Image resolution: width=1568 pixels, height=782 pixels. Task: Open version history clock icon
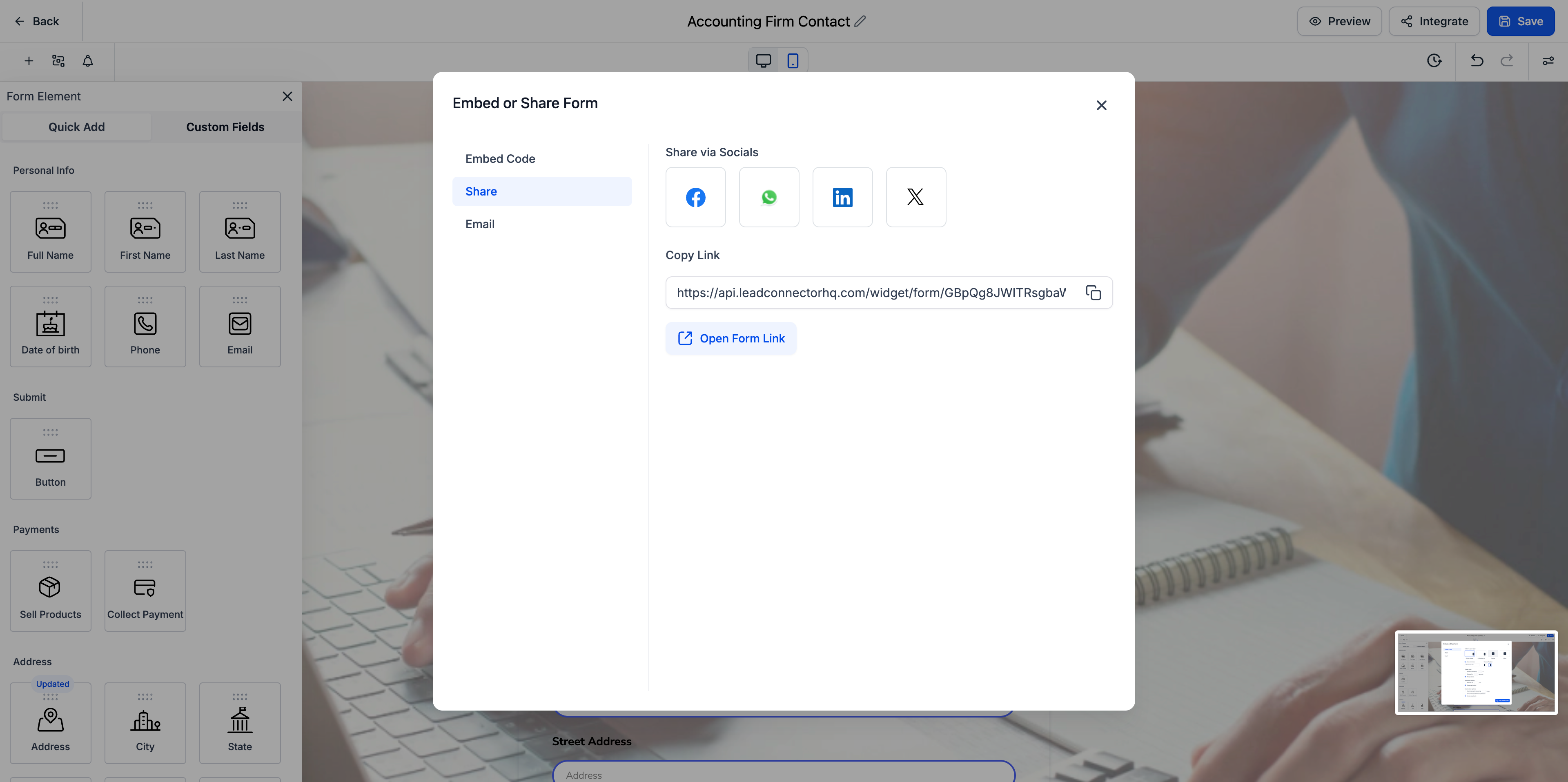(x=1434, y=61)
